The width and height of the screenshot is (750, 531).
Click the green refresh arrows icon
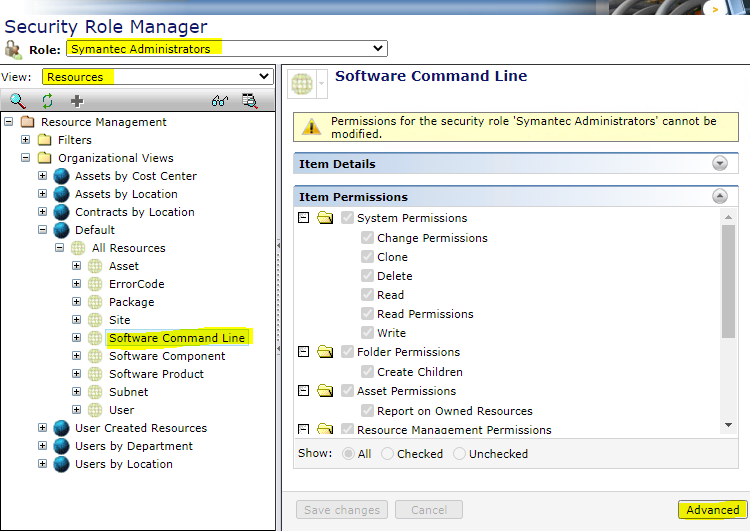pyautogui.click(x=47, y=100)
